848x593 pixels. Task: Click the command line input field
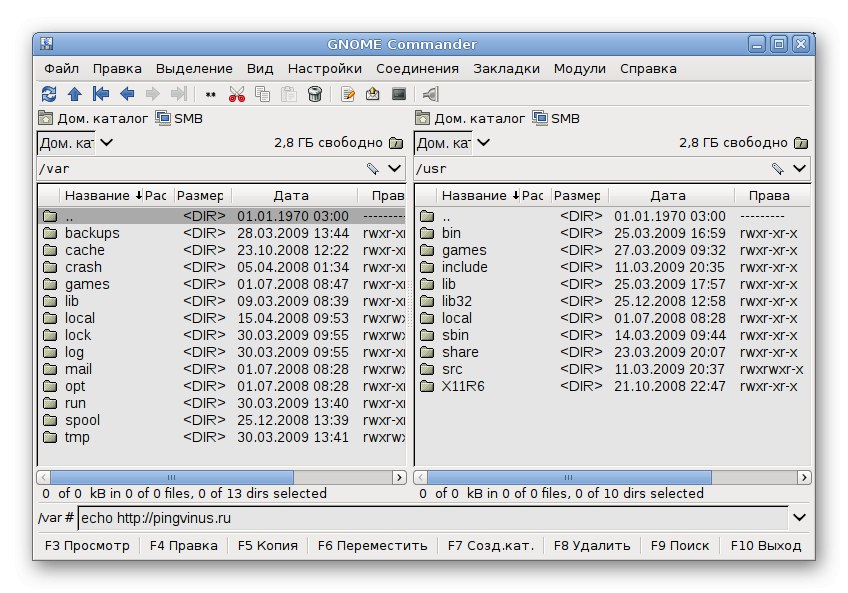coord(433,518)
